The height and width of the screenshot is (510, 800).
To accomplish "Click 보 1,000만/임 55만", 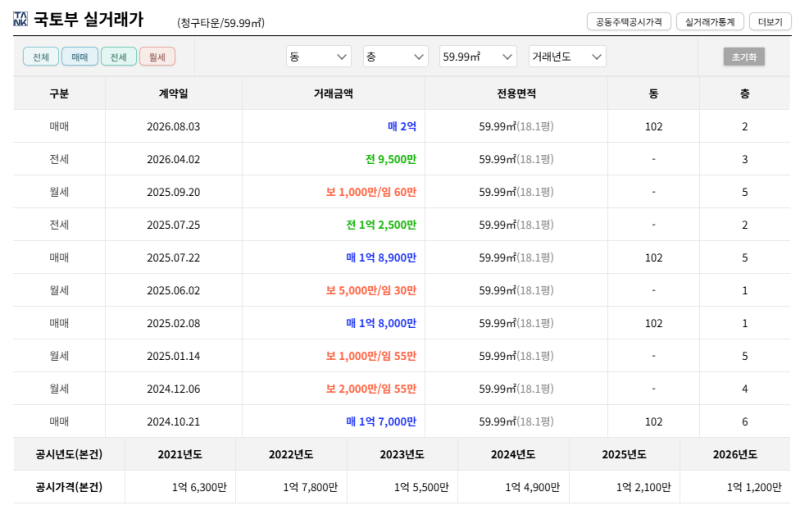I will tap(371, 356).
